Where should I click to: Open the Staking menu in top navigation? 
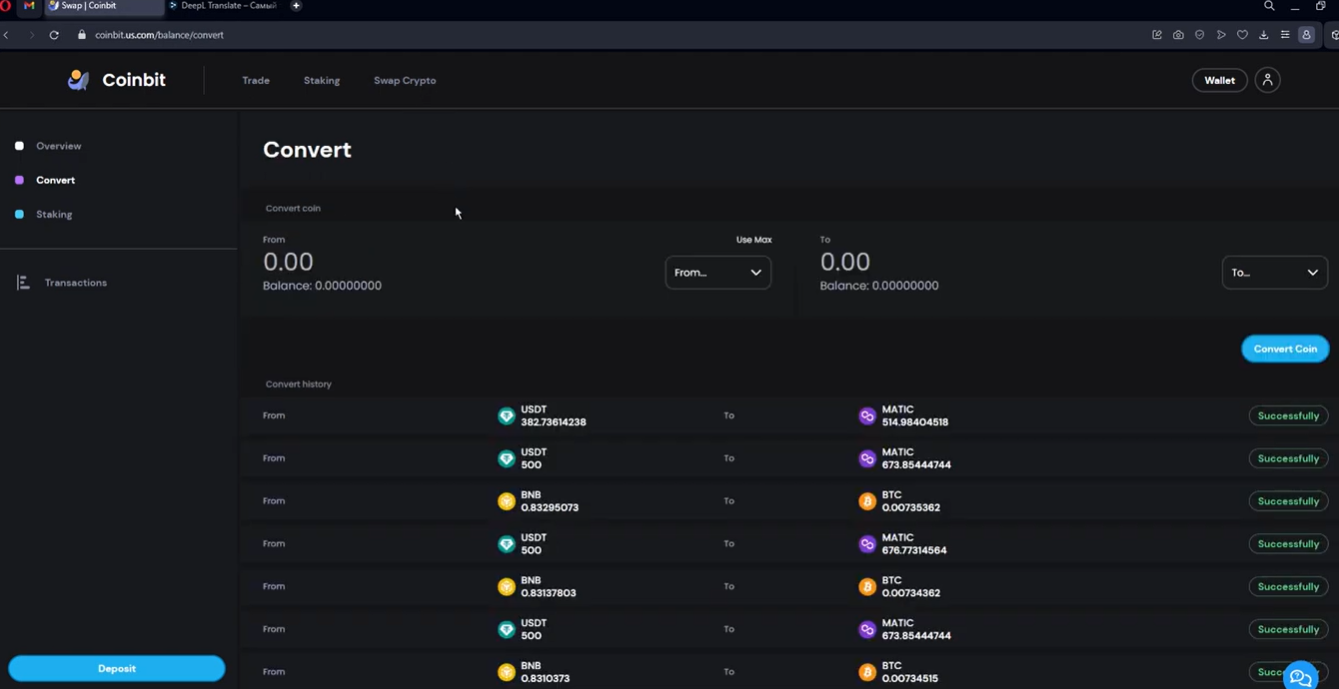322,81
